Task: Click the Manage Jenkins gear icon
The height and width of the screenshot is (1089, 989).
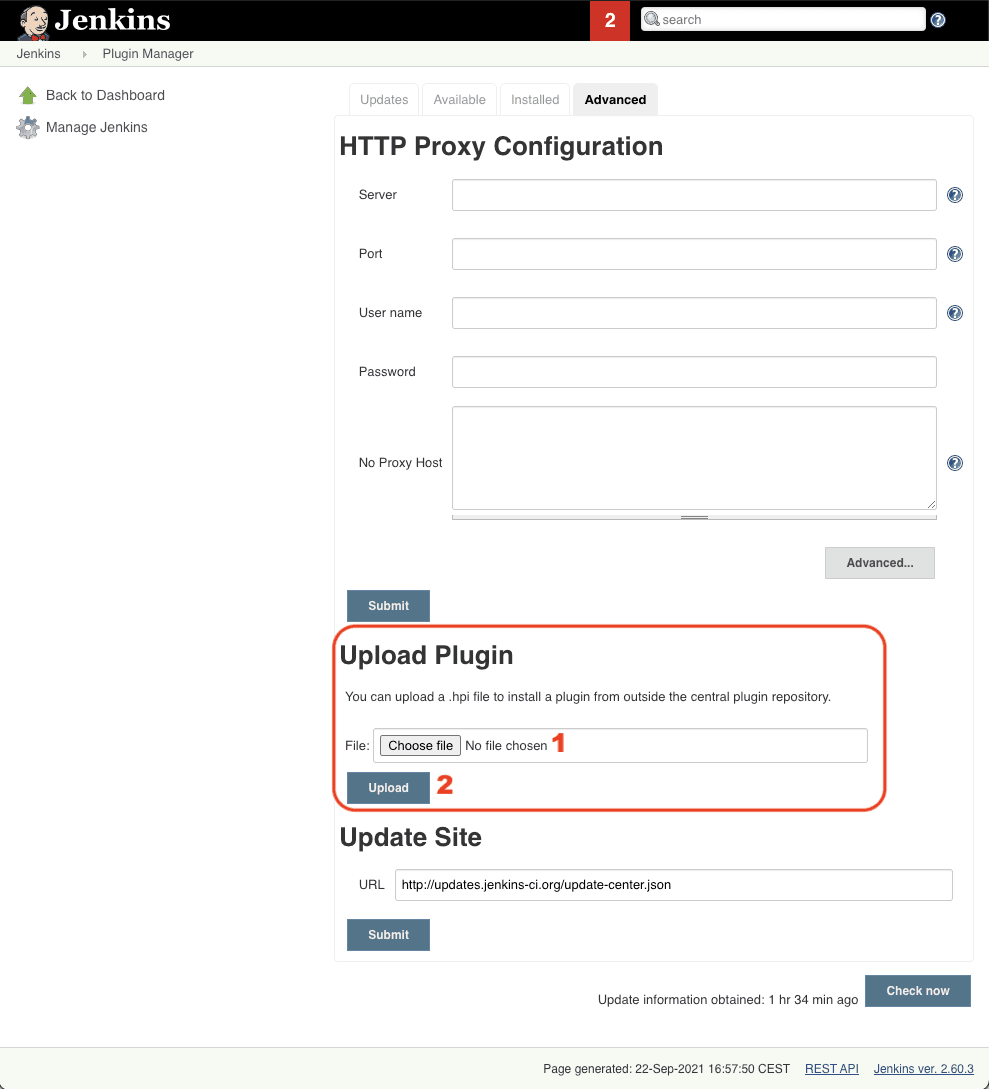Action: tap(28, 128)
